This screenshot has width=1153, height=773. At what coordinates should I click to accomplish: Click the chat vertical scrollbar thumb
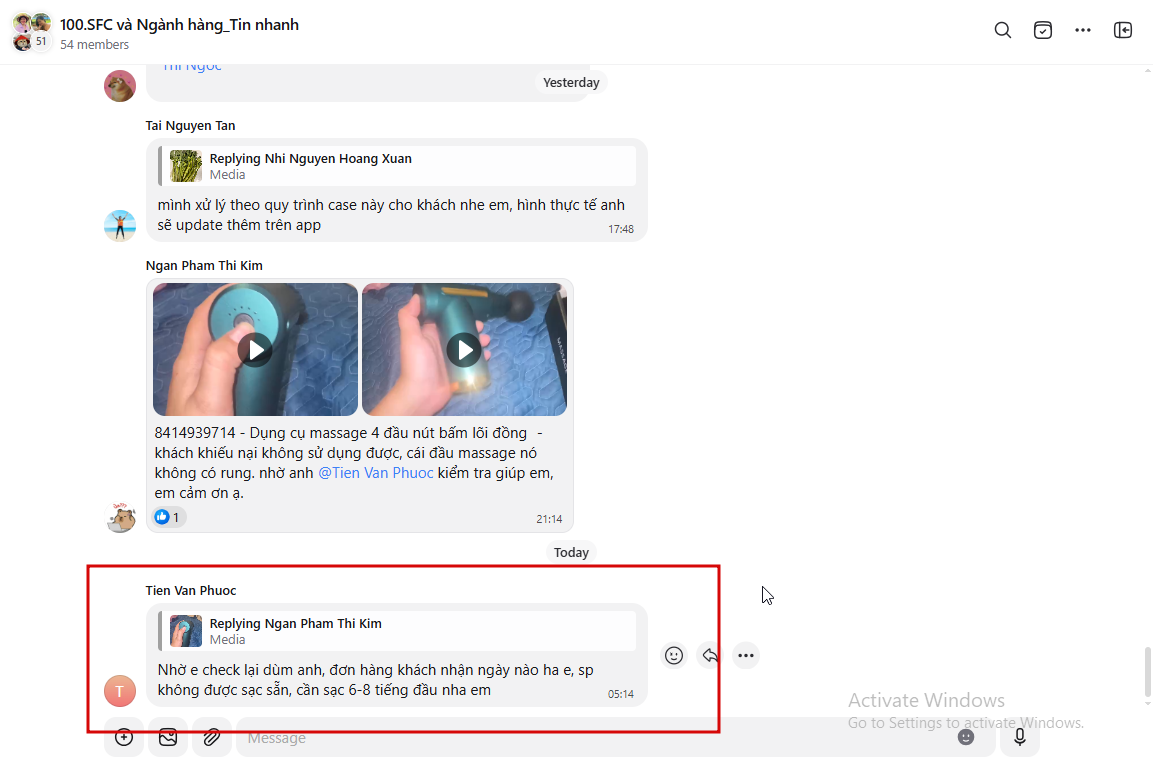pyautogui.click(x=1147, y=672)
